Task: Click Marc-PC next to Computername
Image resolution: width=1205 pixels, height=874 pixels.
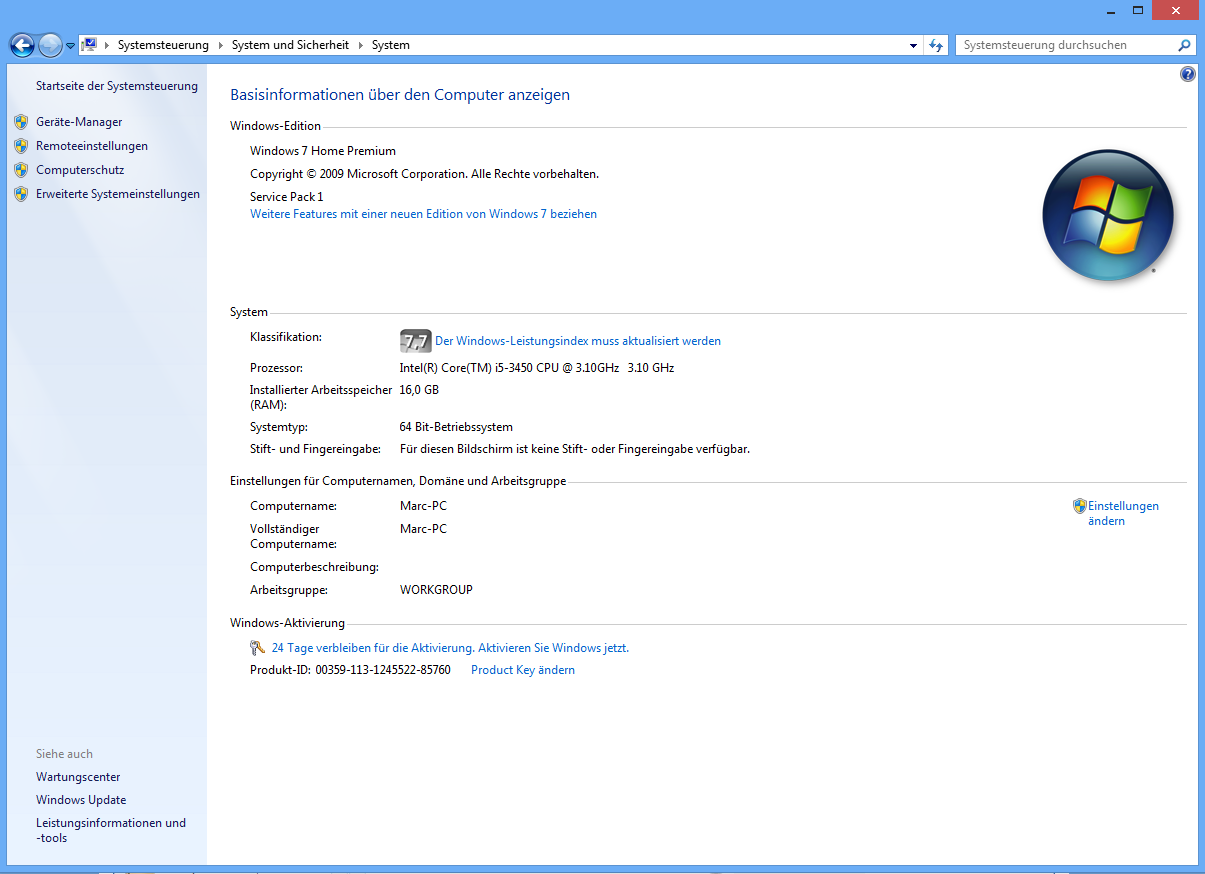Action: coord(423,506)
